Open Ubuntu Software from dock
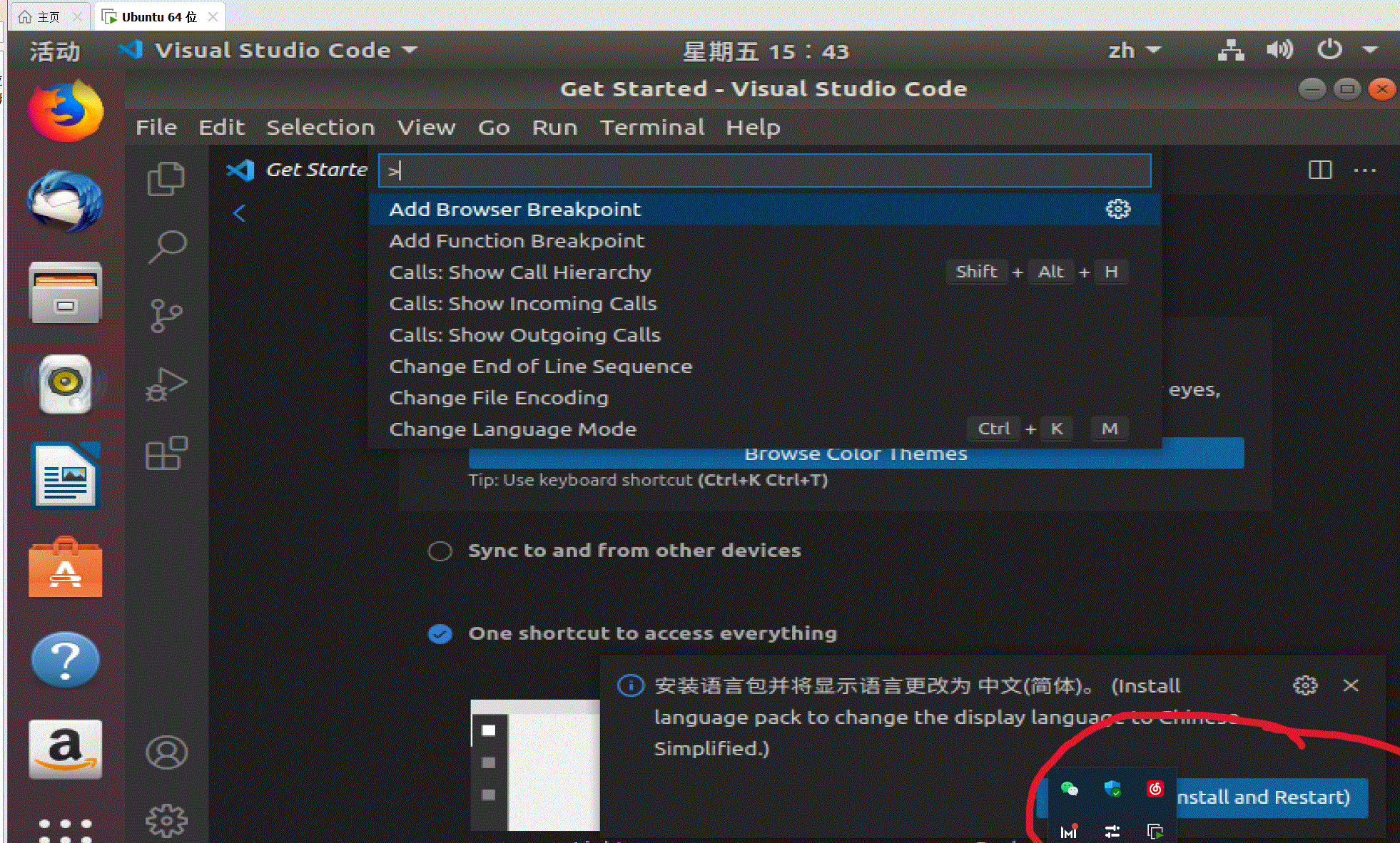The width and height of the screenshot is (1400, 843). click(x=66, y=567)
